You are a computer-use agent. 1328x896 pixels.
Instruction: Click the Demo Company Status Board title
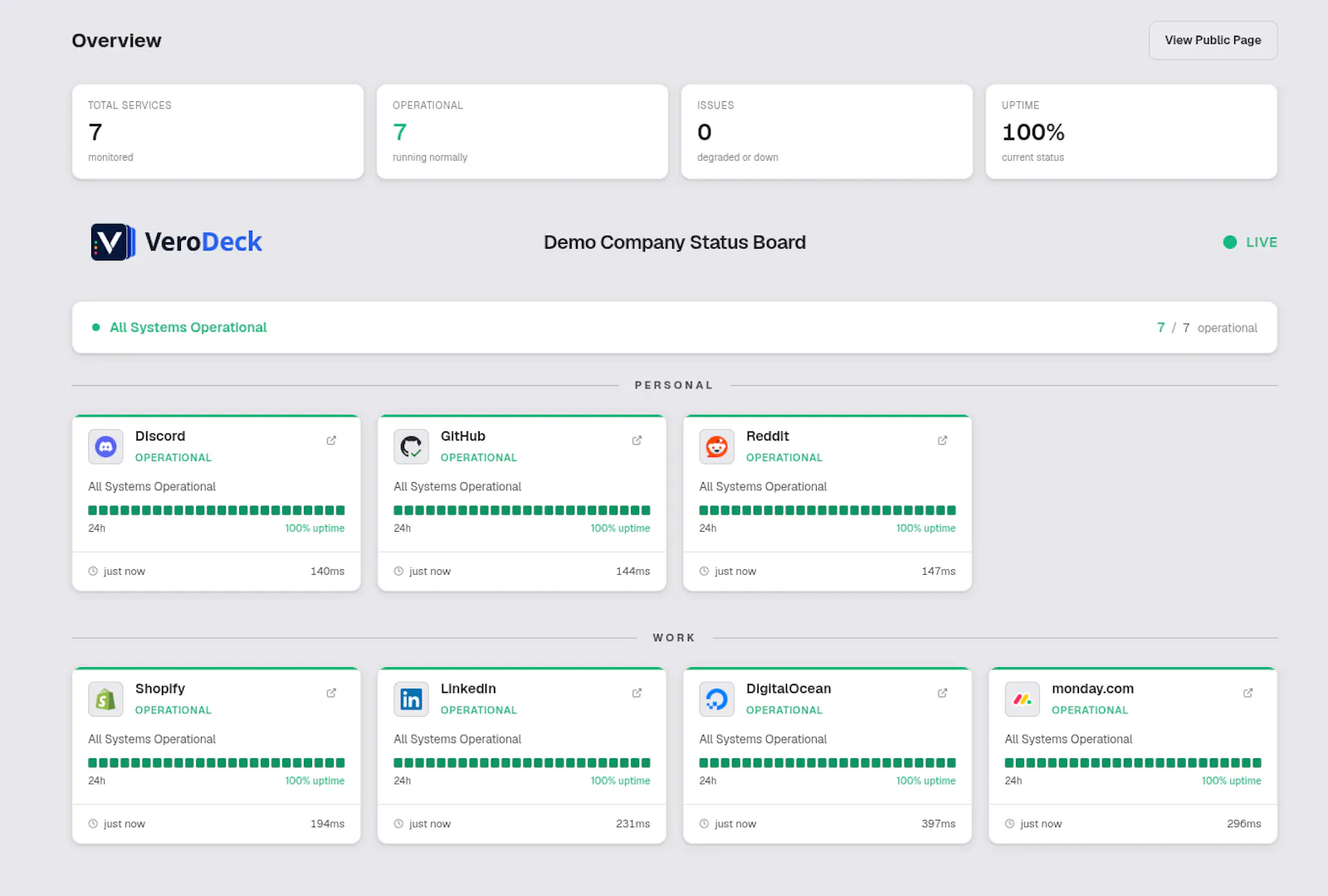[x=675, y=242]
